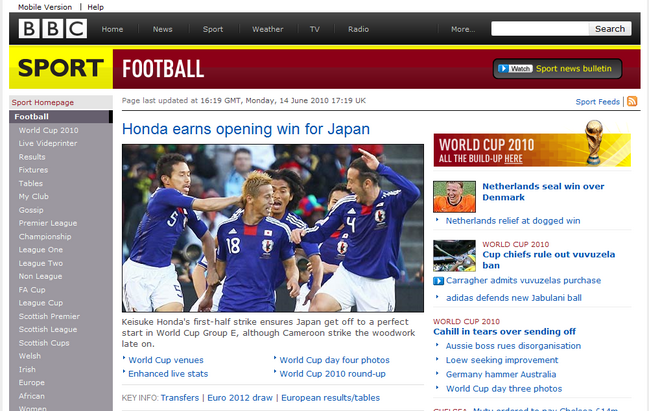Open Non League in the sidebar
Viewport: 649px width, 411px height.
pos(40,276)
